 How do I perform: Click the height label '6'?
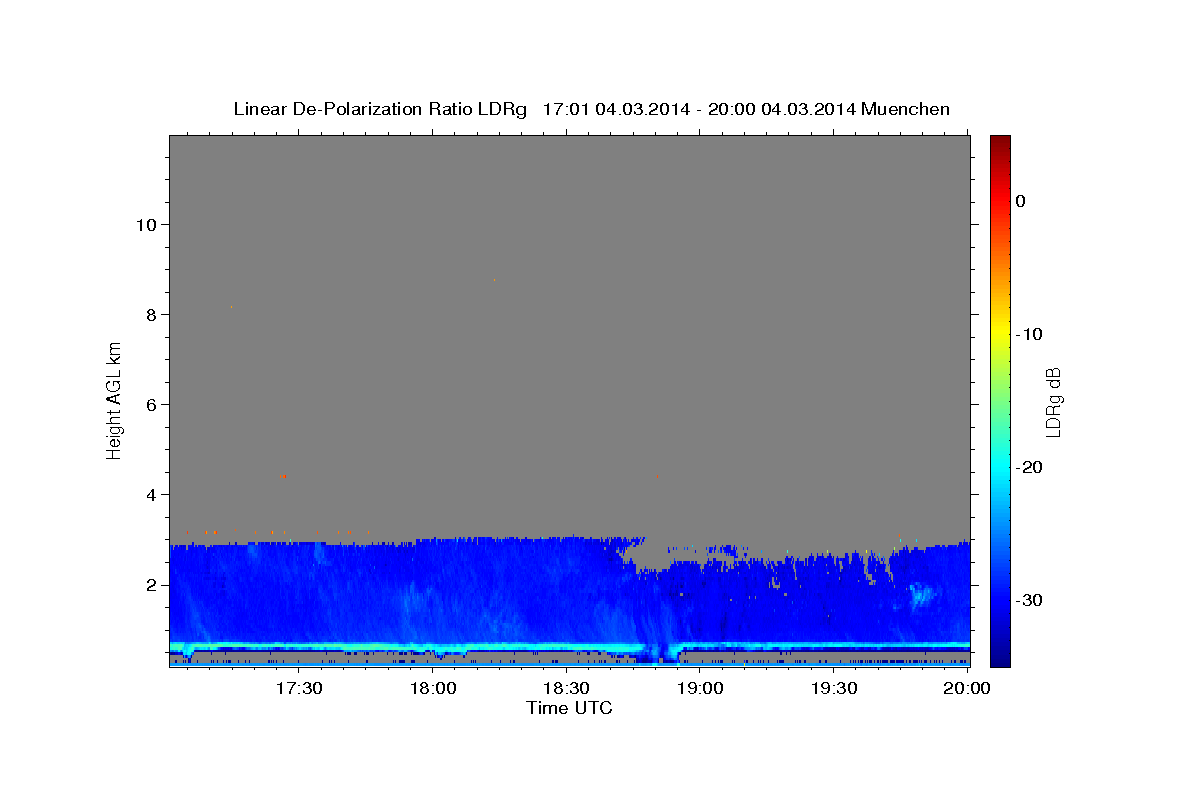click(x=149, y=404)
